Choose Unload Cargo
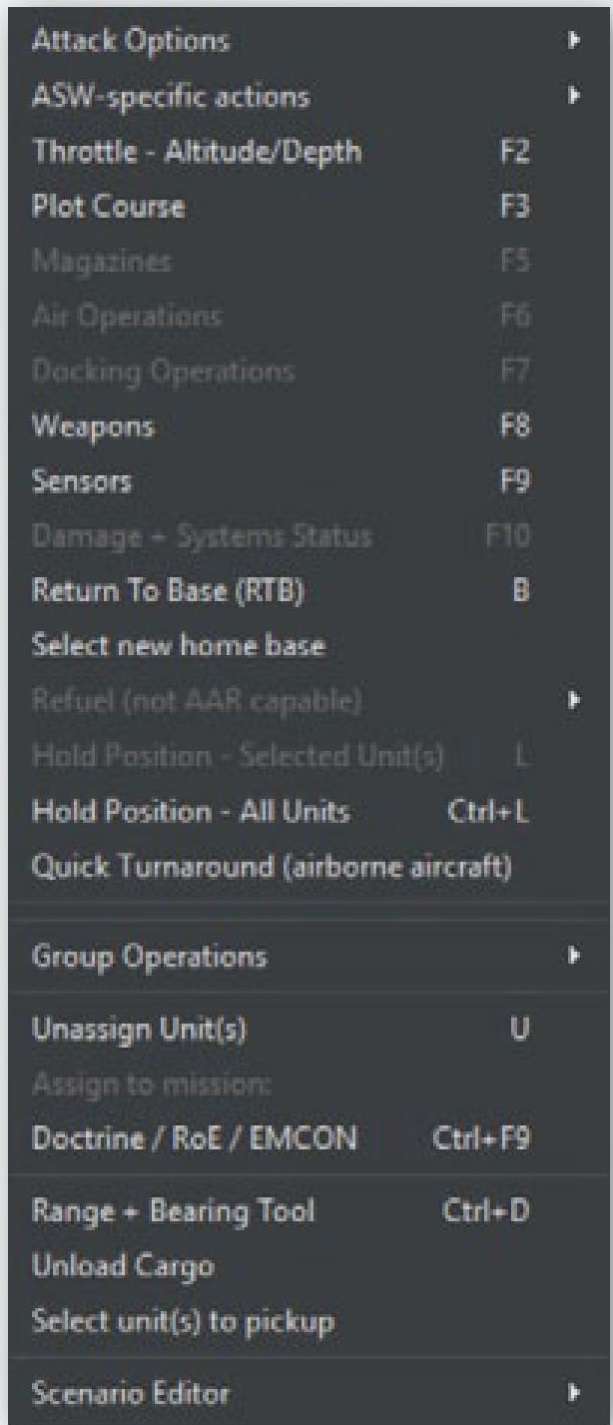The width and height of the screenshot is (613, 1425). (123, 1267)
